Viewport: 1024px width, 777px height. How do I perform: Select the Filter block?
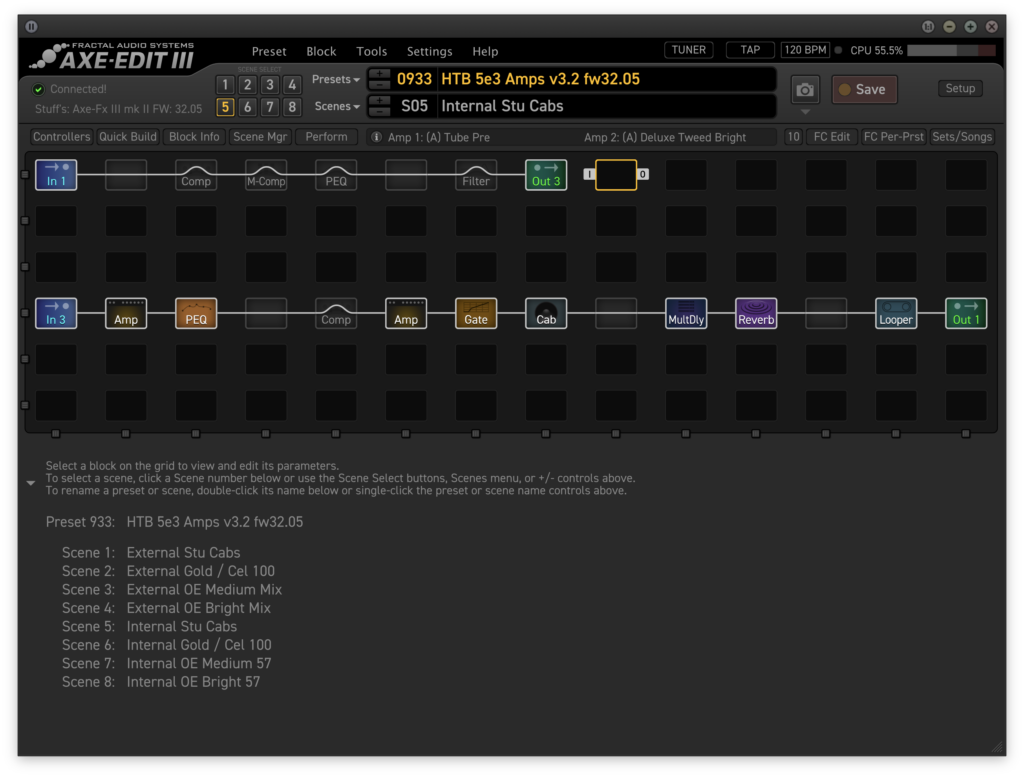[x=476, y=175]
